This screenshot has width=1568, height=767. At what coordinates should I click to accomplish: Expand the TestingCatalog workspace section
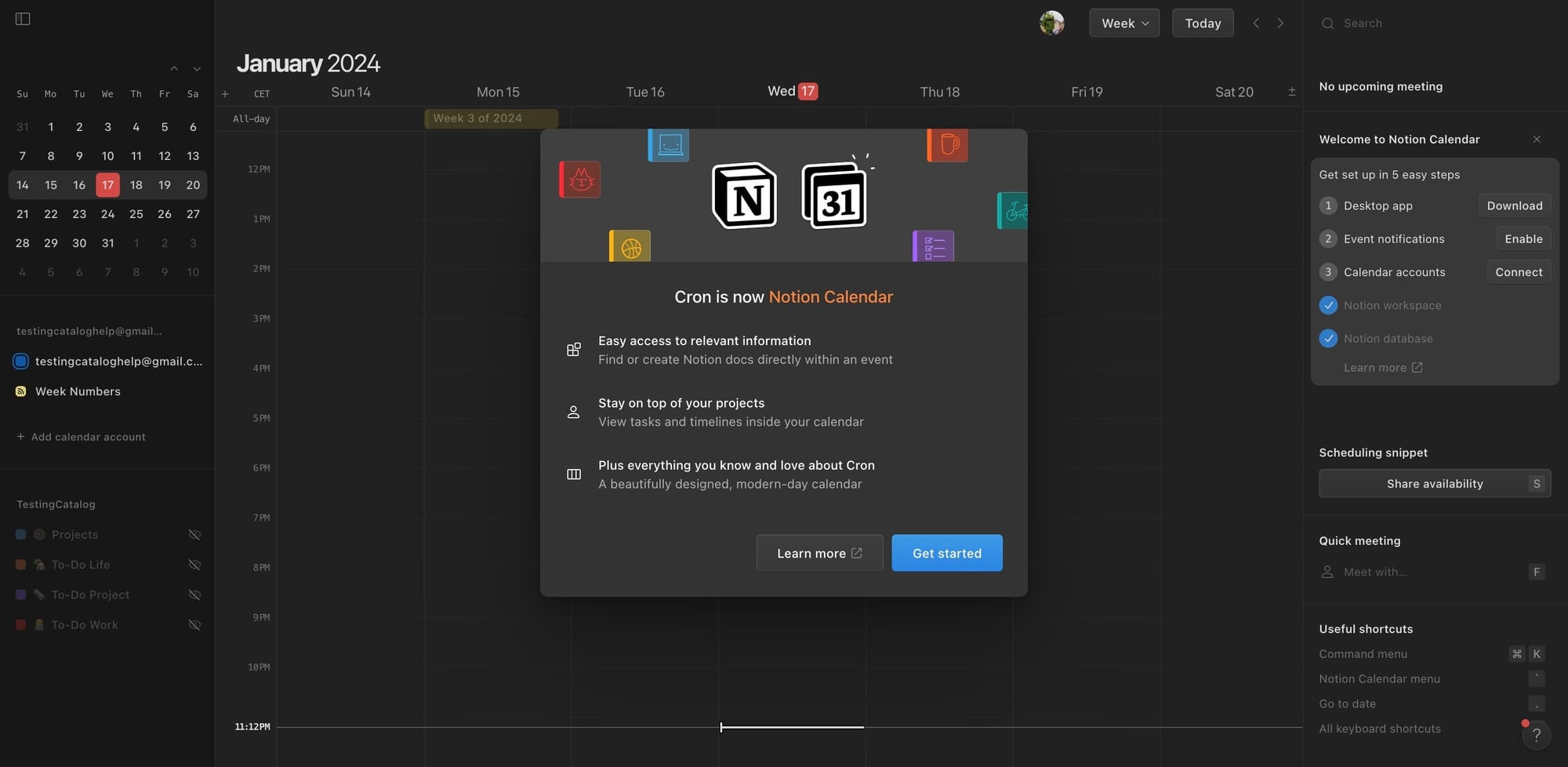[56, 504]
